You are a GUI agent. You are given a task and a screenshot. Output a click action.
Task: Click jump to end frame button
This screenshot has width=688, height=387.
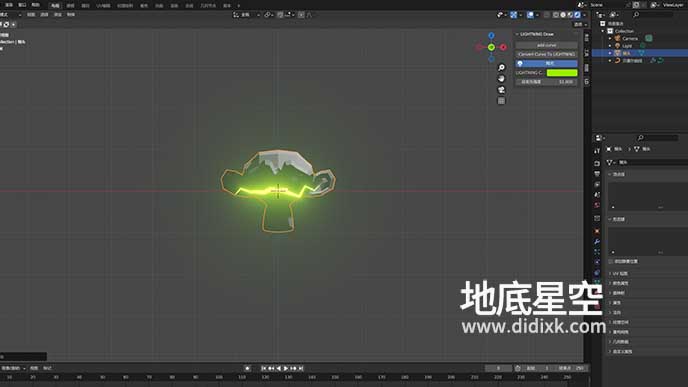301,369
